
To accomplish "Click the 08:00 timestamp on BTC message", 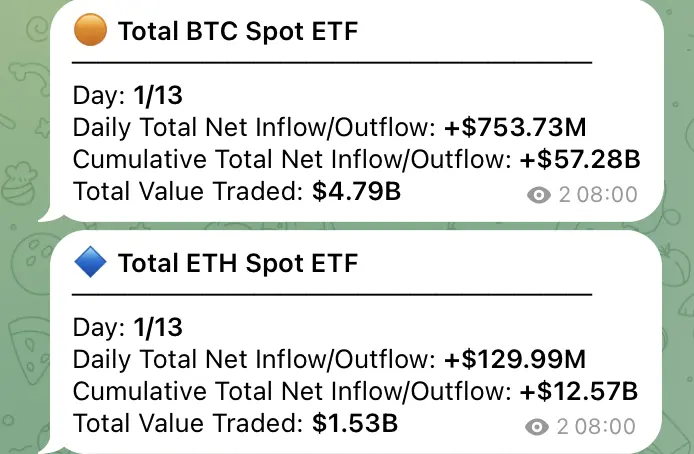I will point(605,196).
